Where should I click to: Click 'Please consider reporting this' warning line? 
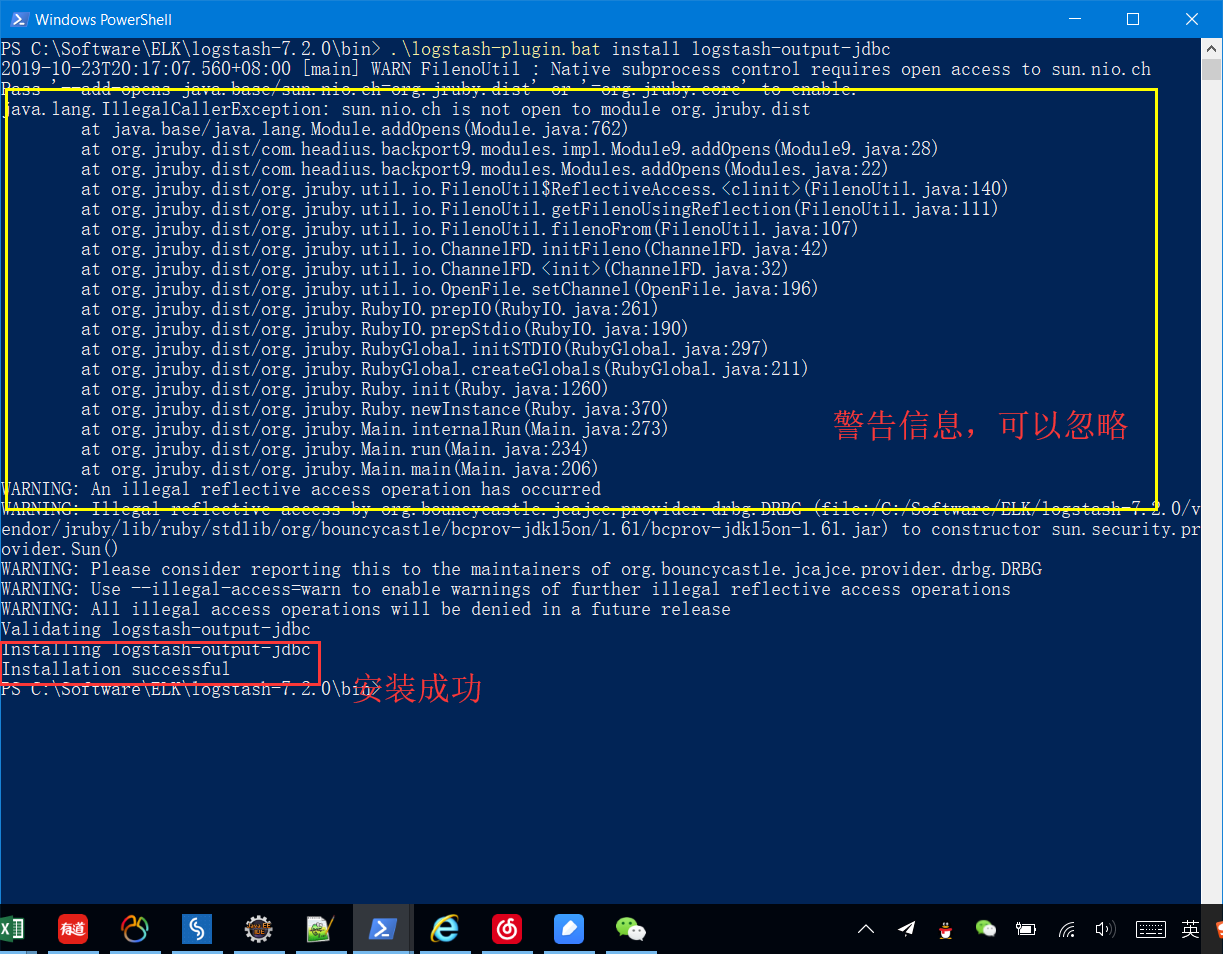(521, 569)
